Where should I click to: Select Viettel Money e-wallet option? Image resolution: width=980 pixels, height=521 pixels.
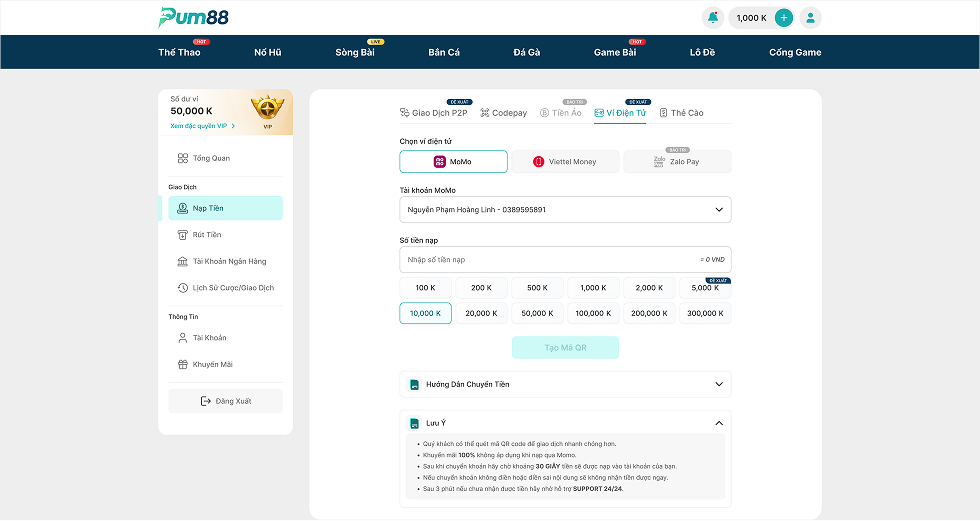(x=566, y=162)
